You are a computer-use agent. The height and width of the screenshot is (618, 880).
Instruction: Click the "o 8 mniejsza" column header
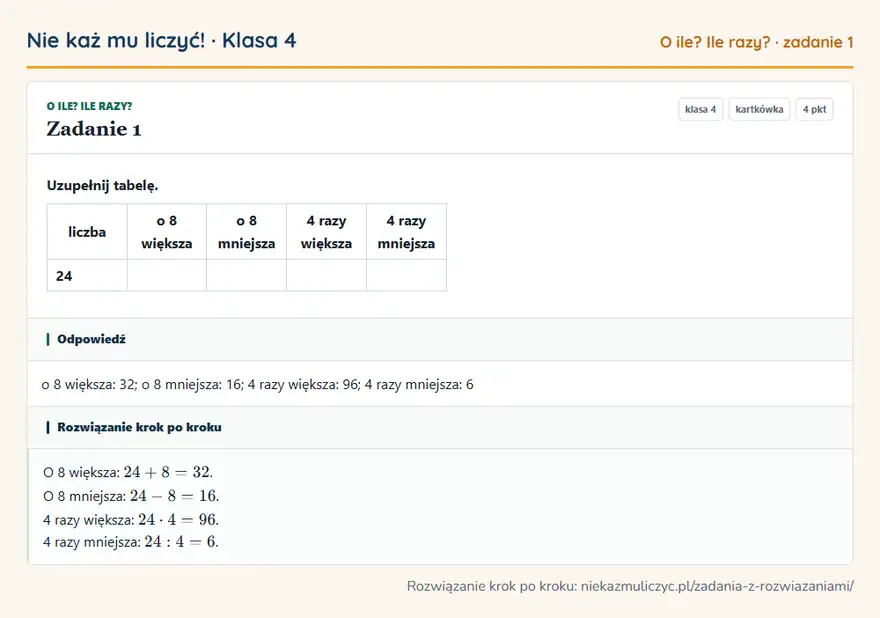pos(246,232)
